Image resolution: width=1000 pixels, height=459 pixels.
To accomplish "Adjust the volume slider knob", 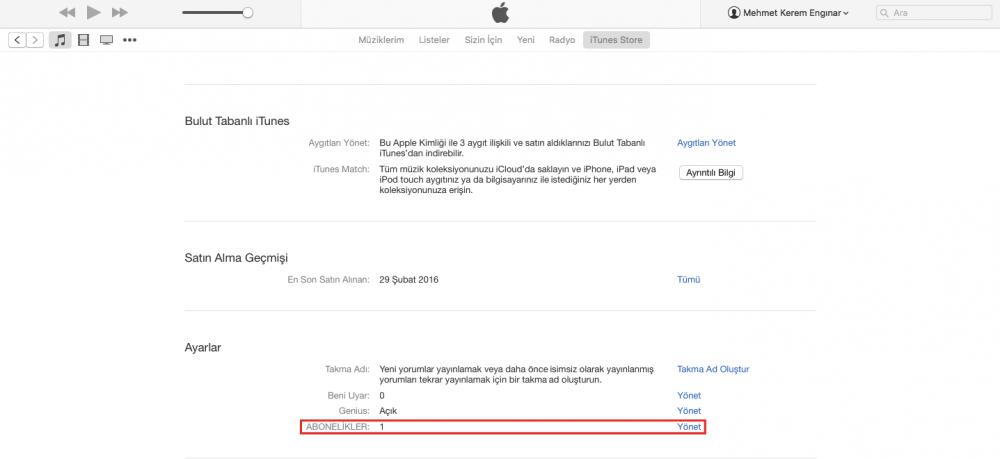I will coord(248,13).
